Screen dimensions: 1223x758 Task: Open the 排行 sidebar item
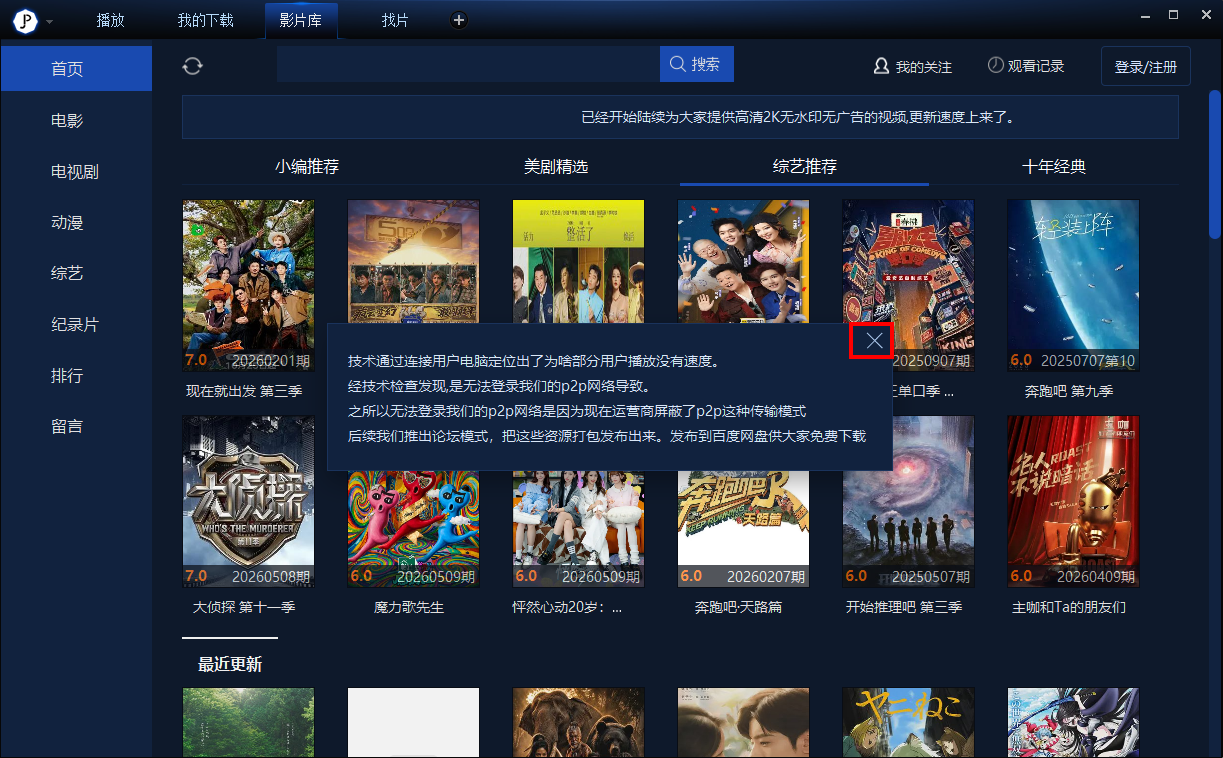tap(76, 376)
